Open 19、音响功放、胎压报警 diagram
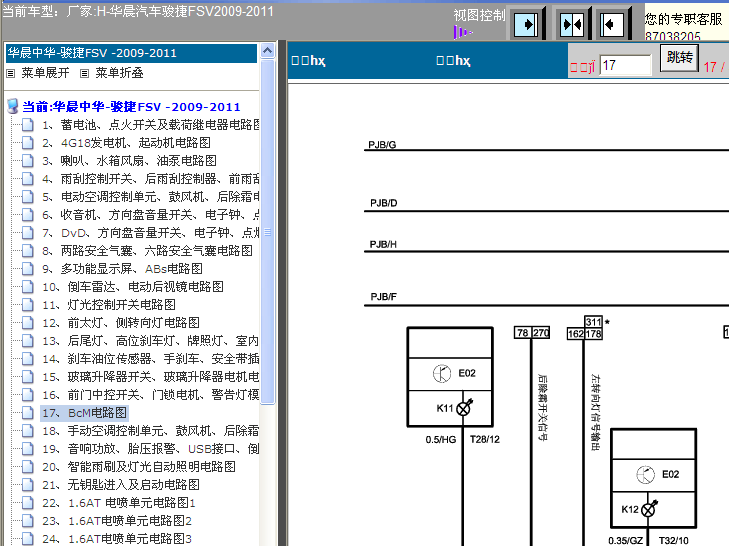 pyautogui.click(x=151, y=449)
